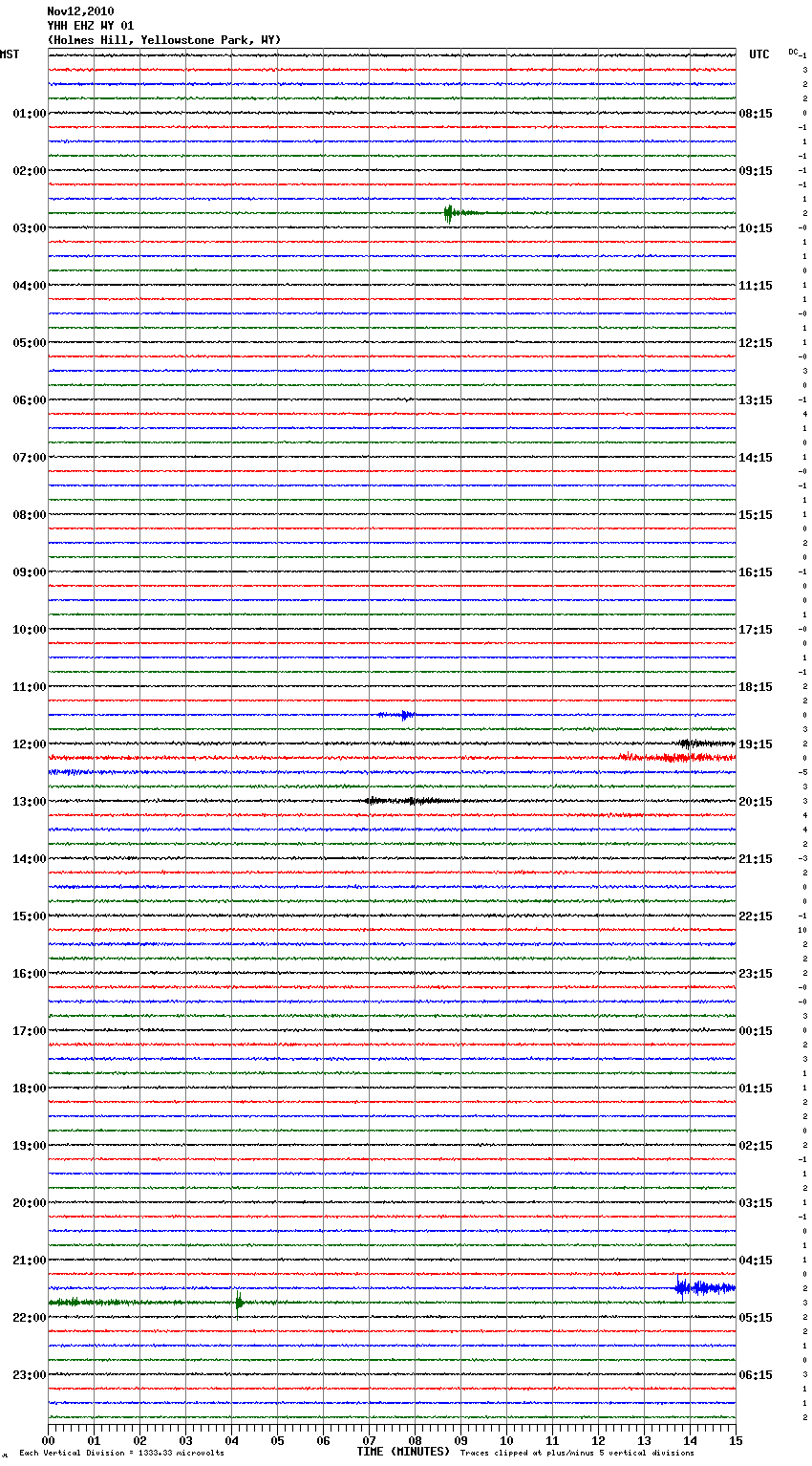This screenshot has width=812, height=1466.
Task: Click the 05:15 UTC time label
Action: tap(756, 1318)
